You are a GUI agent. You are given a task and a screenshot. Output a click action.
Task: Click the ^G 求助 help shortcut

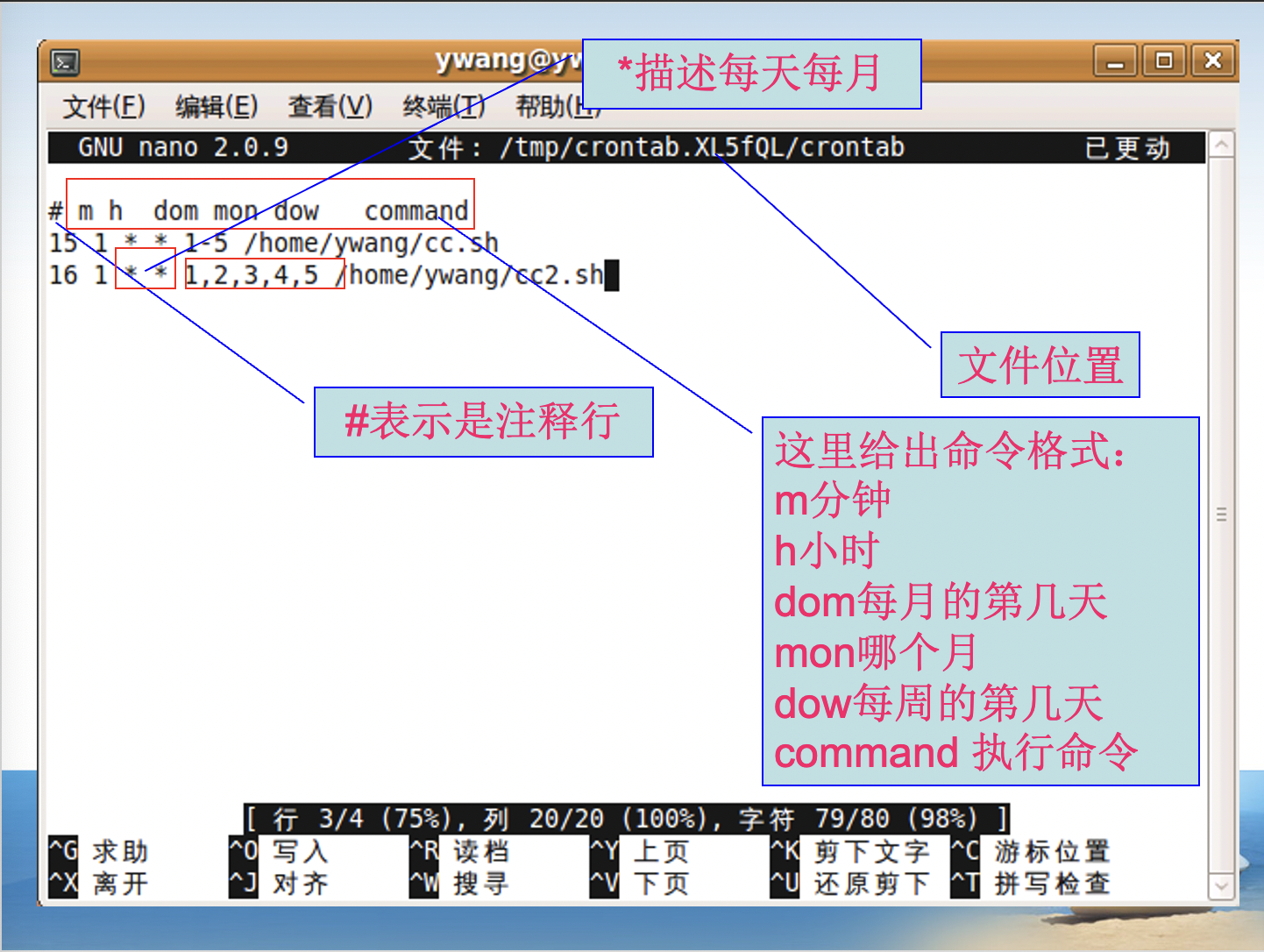pos(99,851)
